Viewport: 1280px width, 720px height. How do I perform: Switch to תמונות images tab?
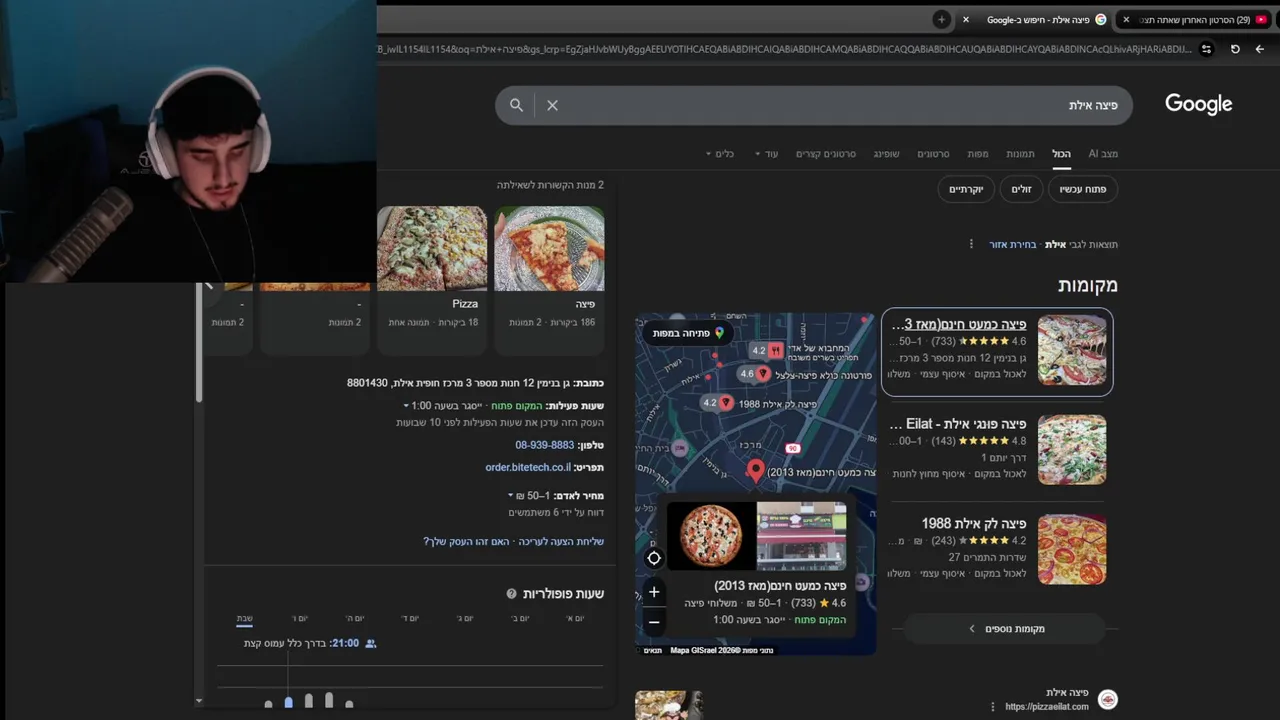pyautogui.click(x=1020, y=154)
